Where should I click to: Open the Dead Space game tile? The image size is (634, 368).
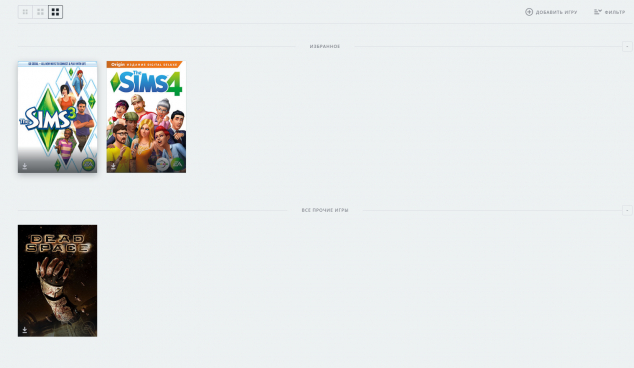pos(57,281)
